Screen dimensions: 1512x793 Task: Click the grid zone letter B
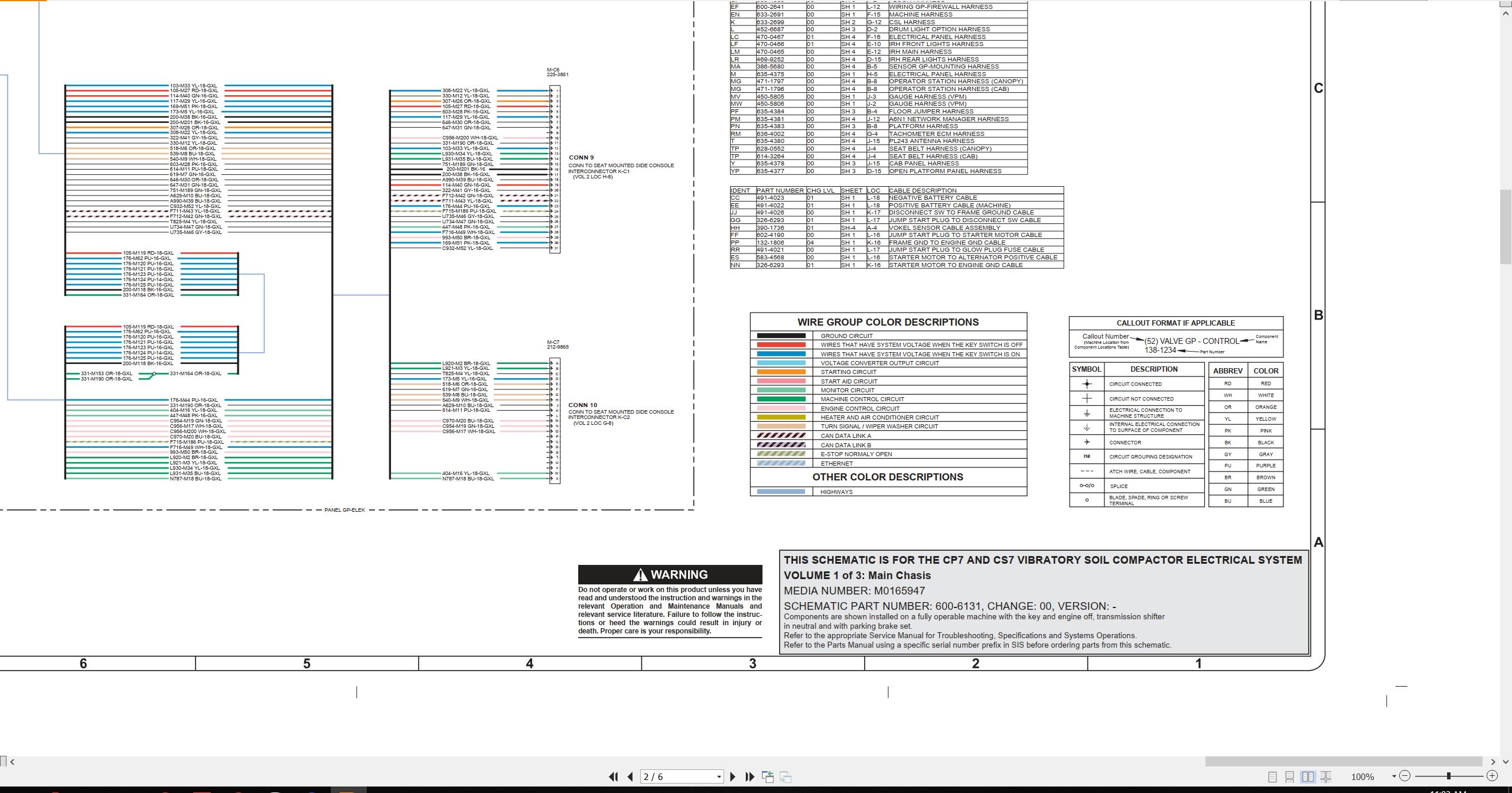pyautogui.click(x=1318, y=315)
